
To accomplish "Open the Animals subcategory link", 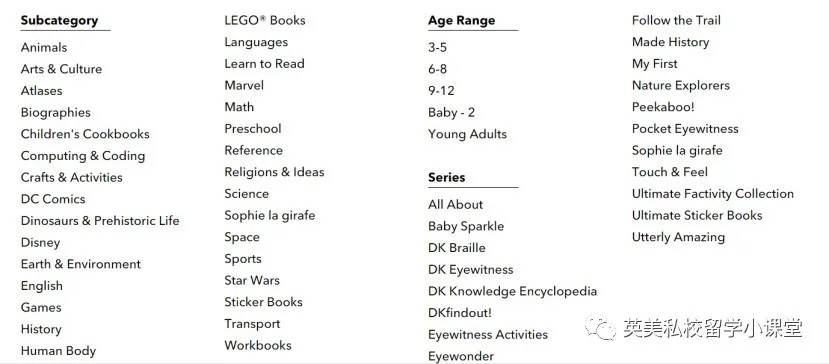I will pyautogui.click(x=44, y=48).
